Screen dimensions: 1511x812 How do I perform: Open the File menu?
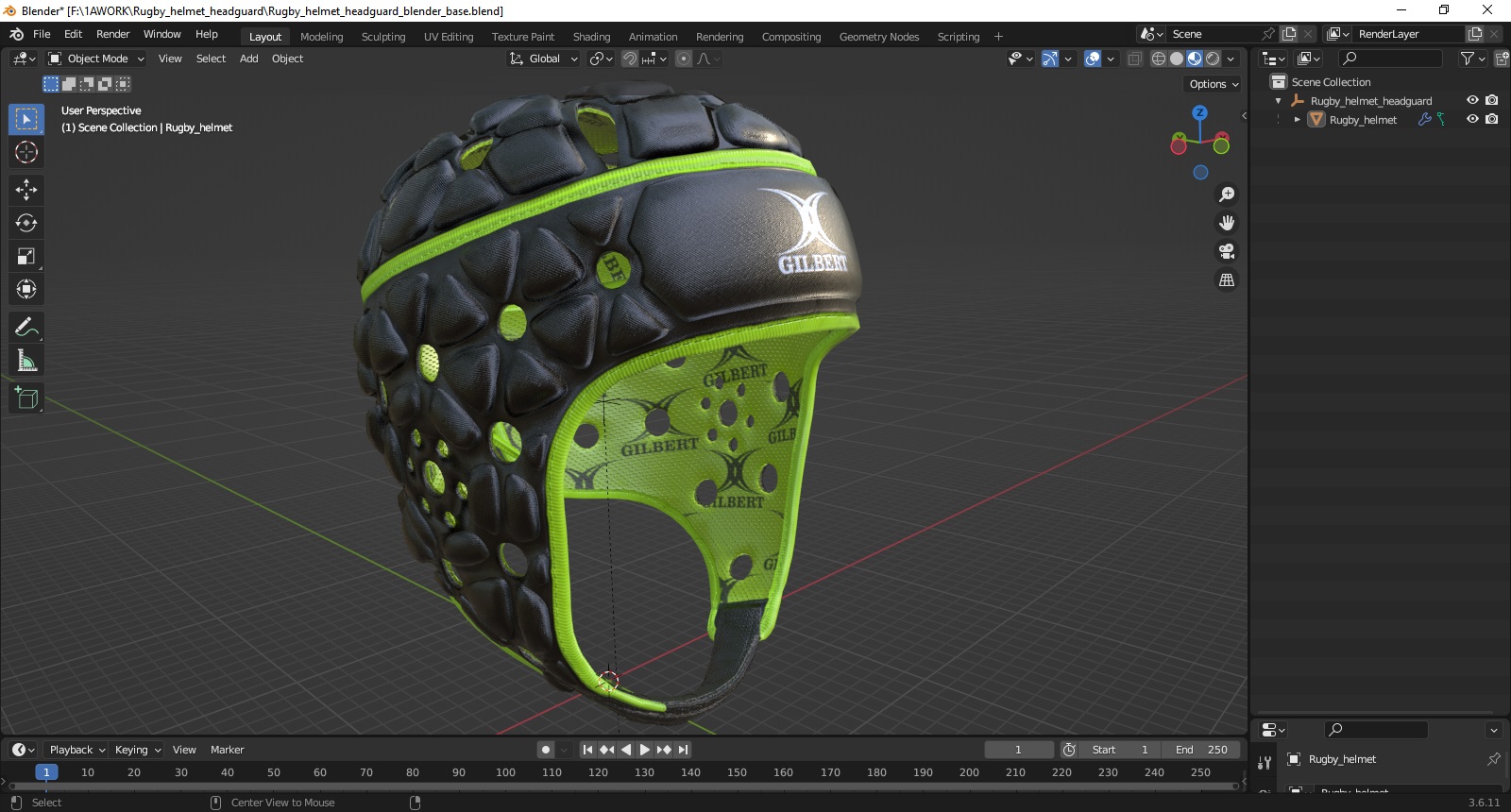pyautogui.click(x=42, y=34)
